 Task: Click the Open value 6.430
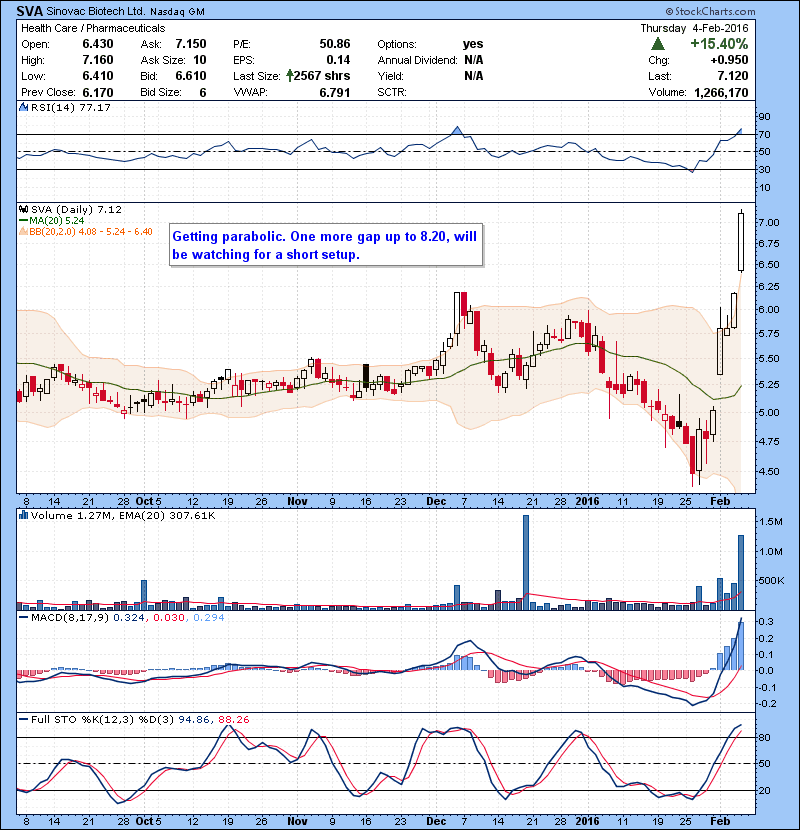click(97, 44)
